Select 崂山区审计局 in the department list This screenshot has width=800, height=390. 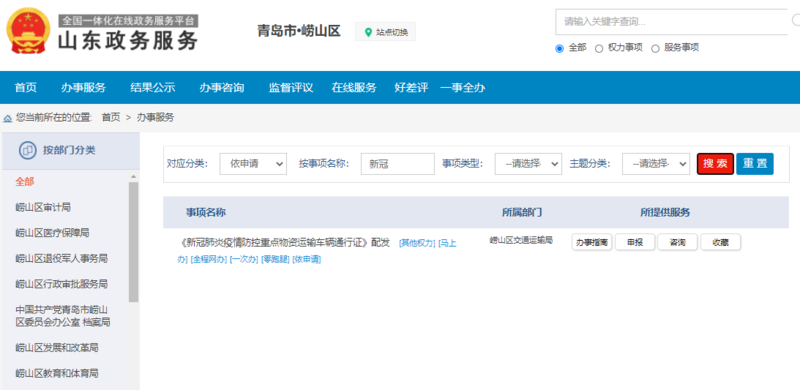pyautogui.click(x=43, y=207)
